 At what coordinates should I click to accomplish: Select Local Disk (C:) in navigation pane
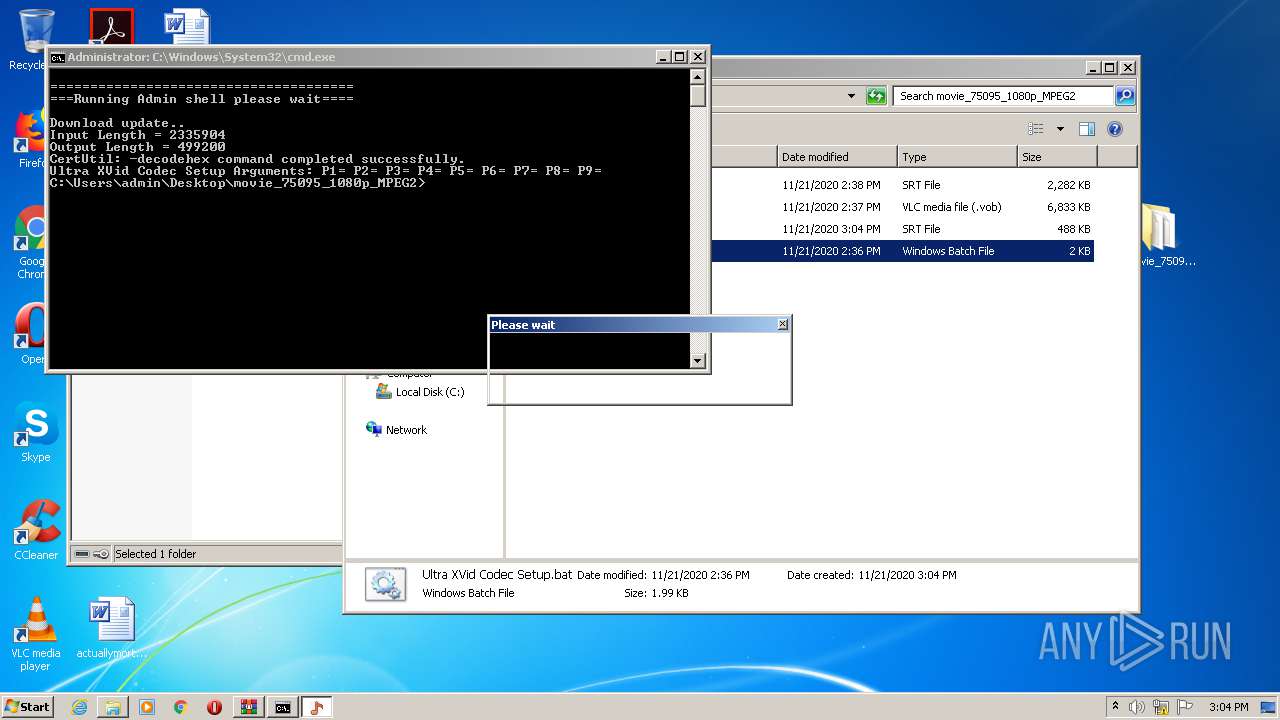[420, 392]
